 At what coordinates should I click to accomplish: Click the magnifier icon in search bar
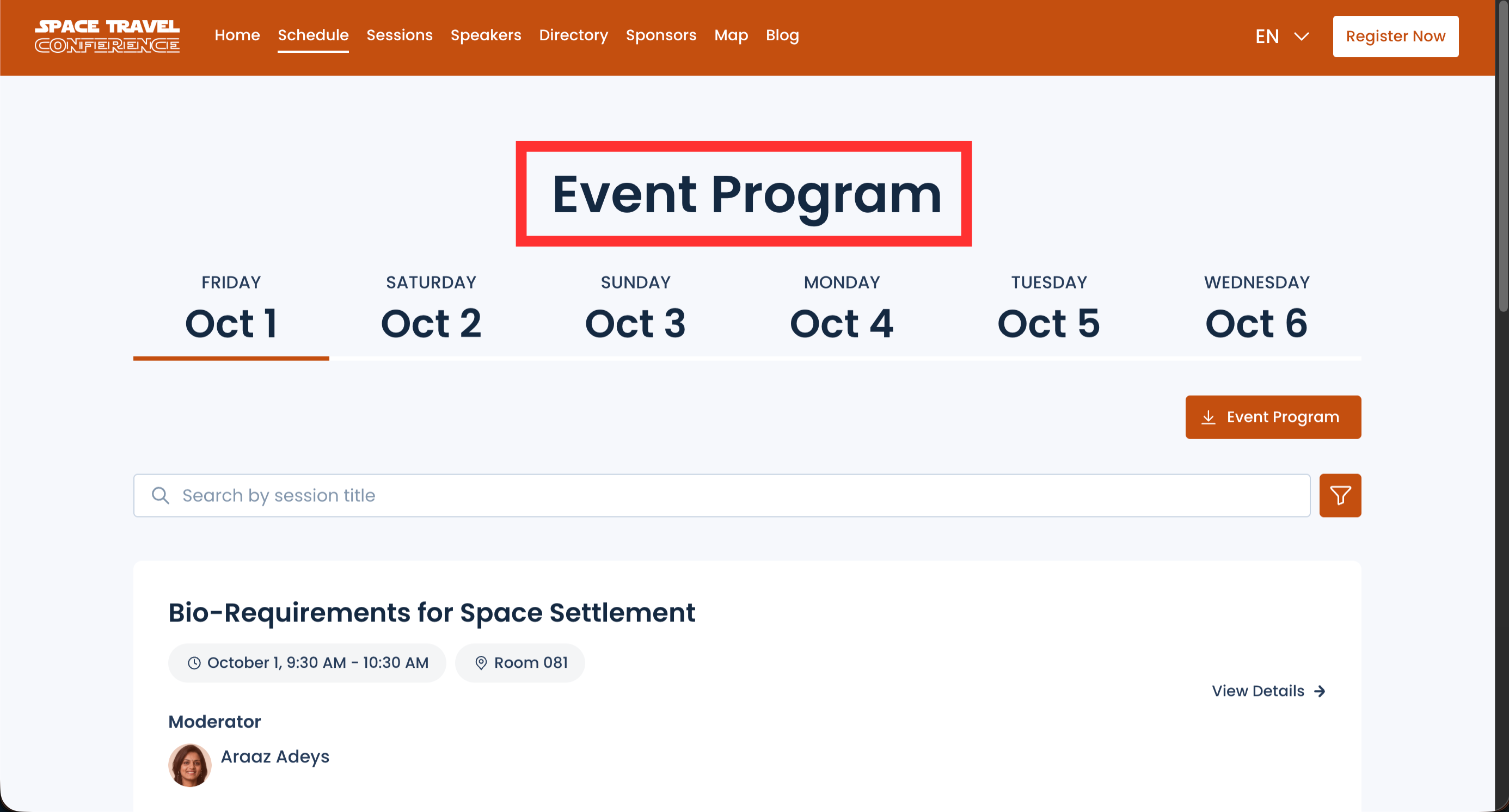click(x=161, y=495)
